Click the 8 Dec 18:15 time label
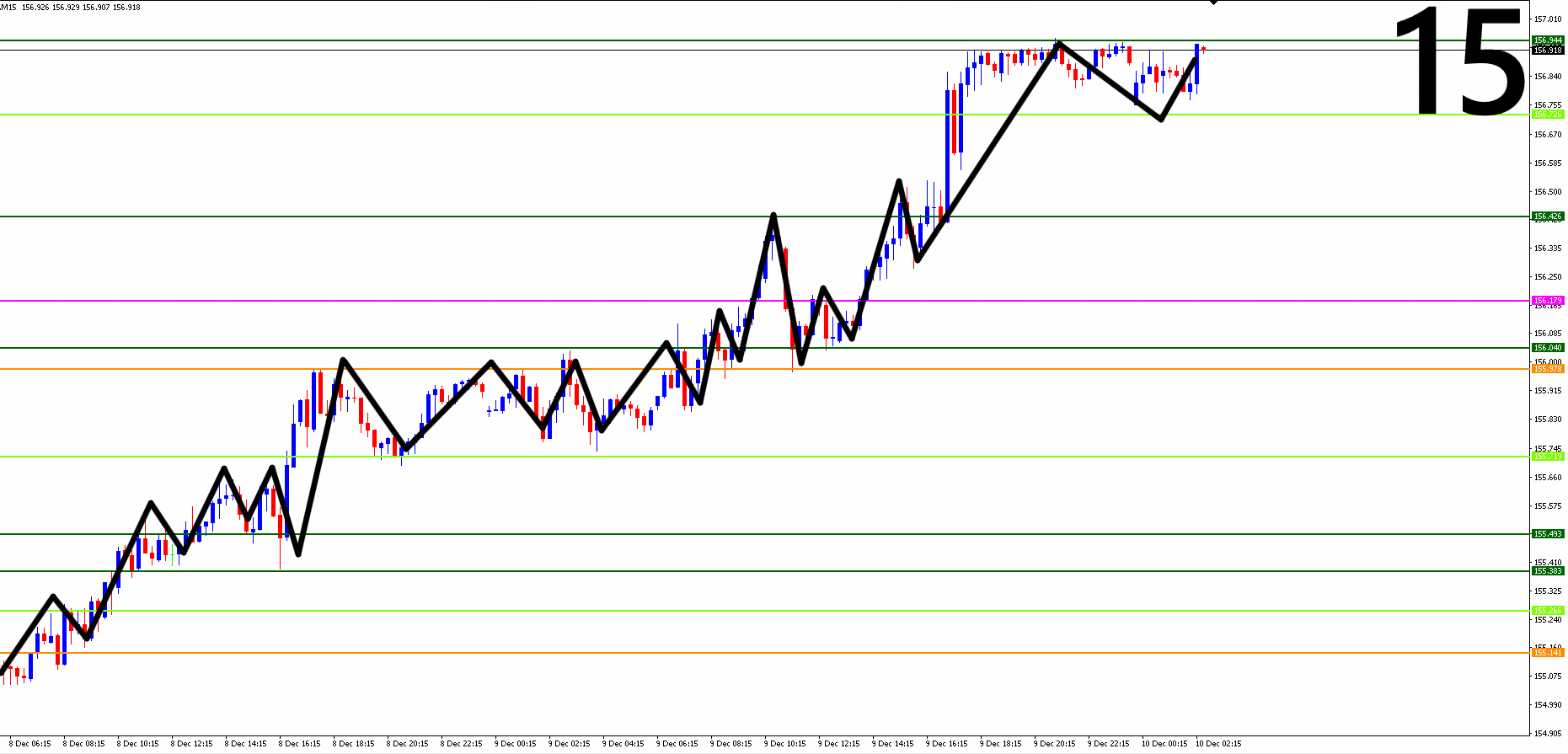 354,744
